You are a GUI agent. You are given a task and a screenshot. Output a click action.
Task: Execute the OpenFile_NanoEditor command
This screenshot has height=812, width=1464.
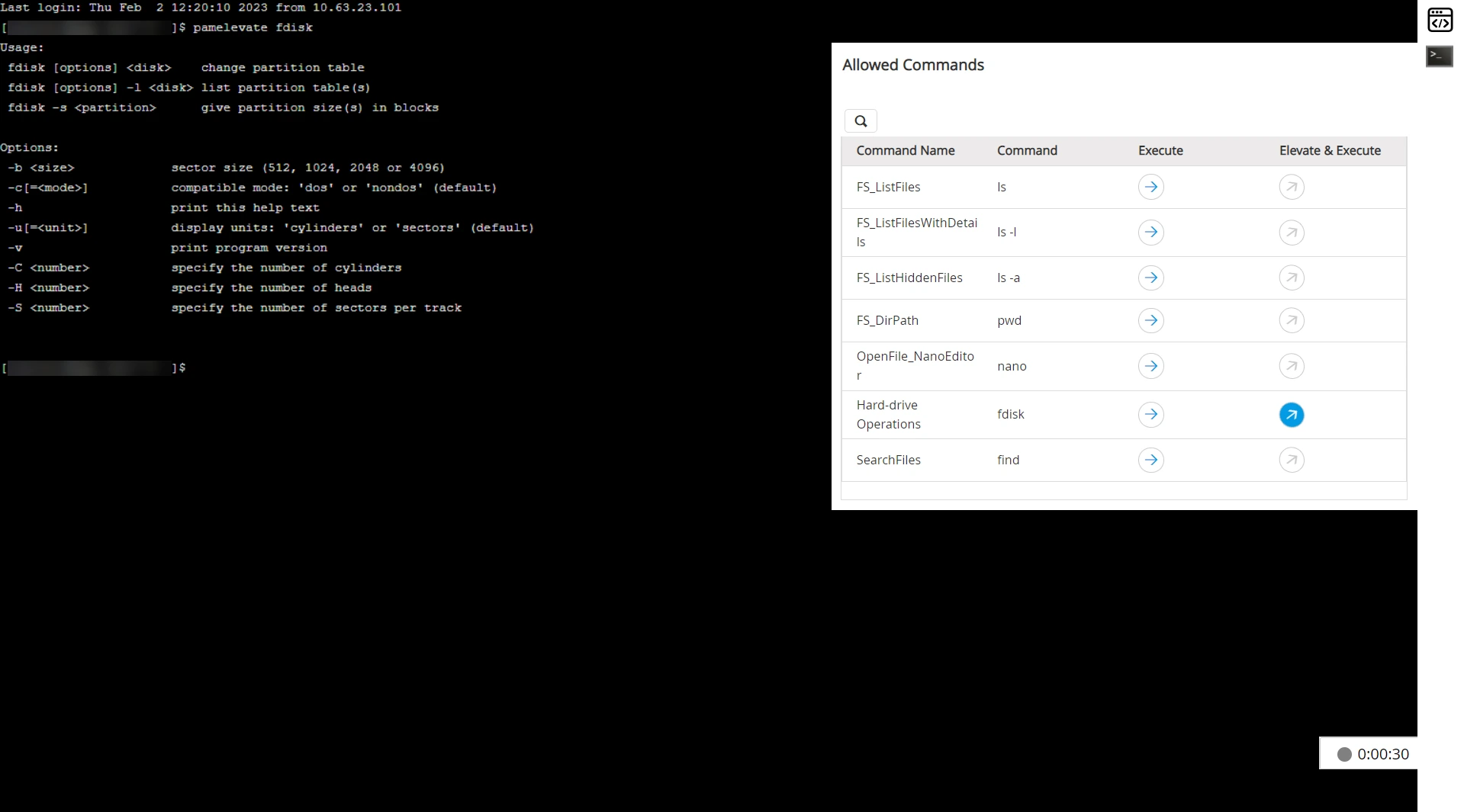coord(1150,366)
